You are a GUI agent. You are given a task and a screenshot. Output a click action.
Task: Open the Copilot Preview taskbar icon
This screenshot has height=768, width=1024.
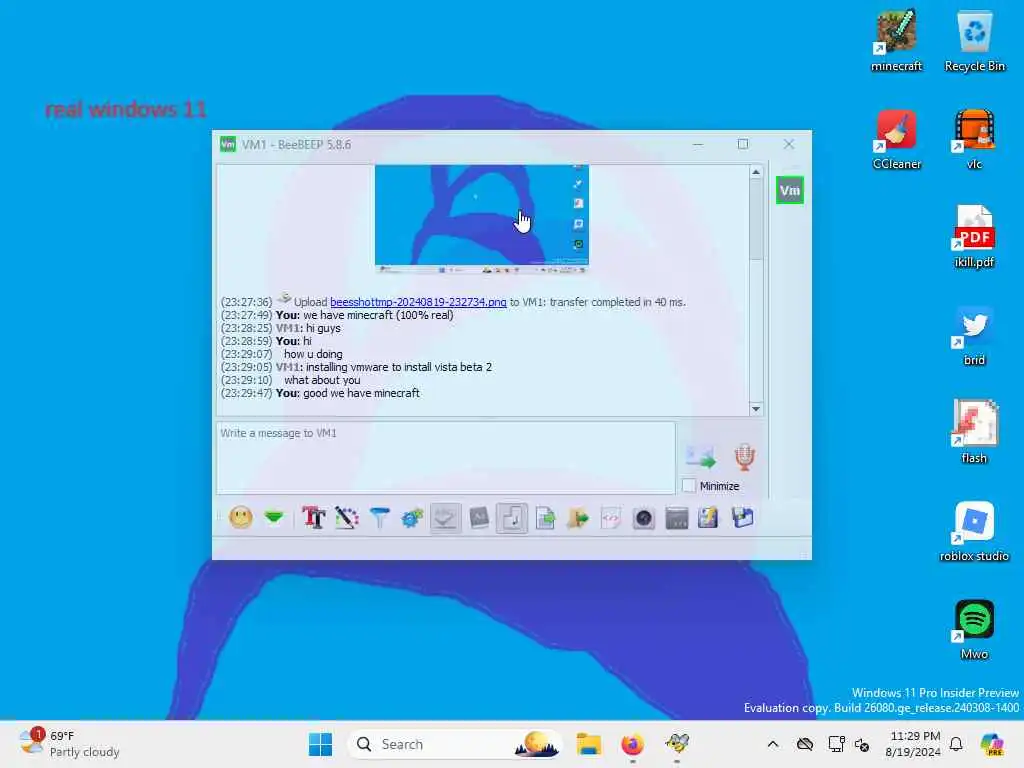tap(992, 744)
